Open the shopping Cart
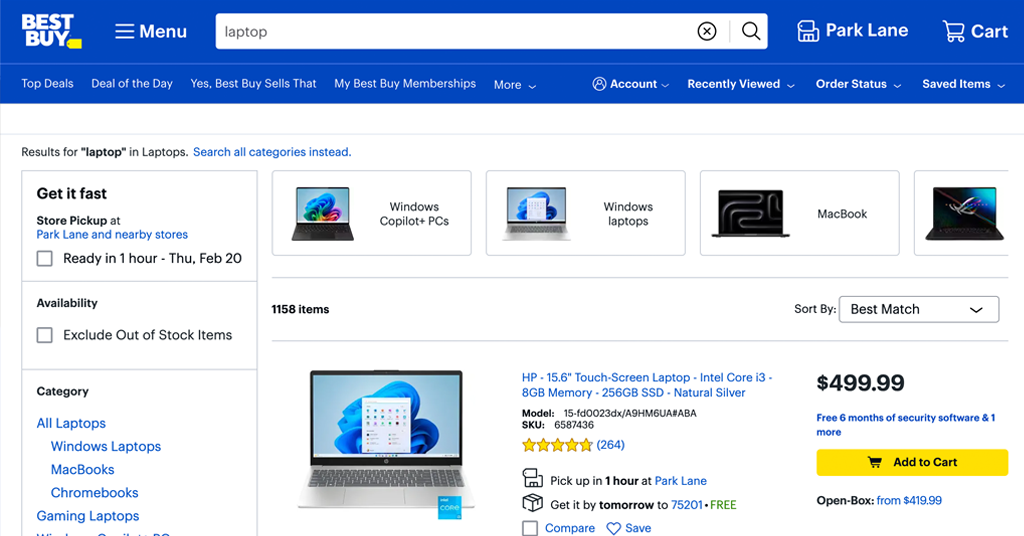This screenshot has height=536, width=1024. (x=975, y=31)
